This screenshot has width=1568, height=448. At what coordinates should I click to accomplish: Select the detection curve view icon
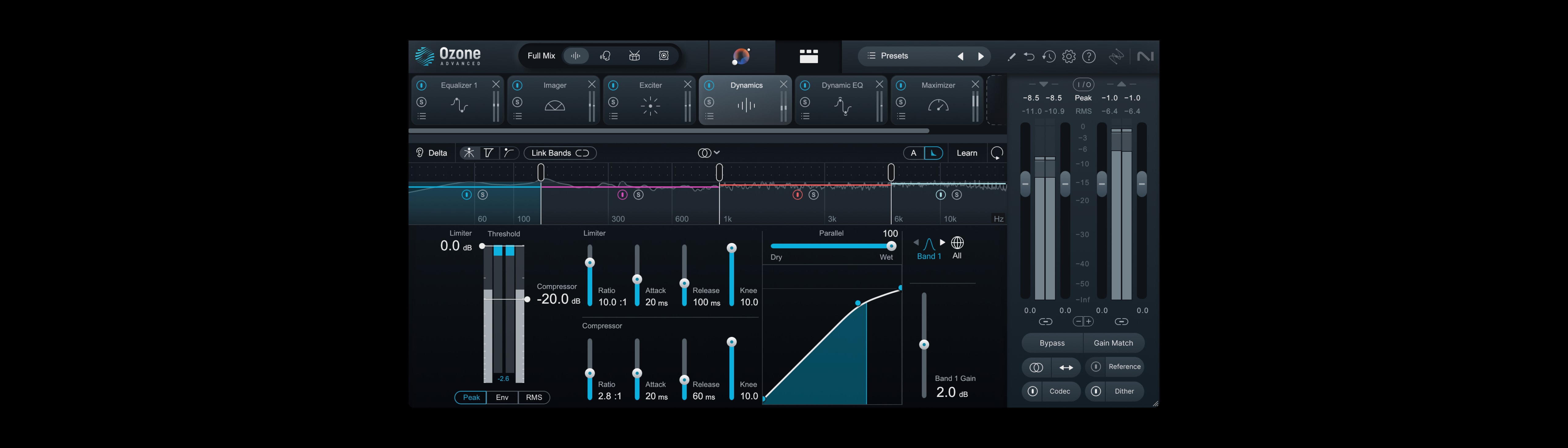point(509,153)
